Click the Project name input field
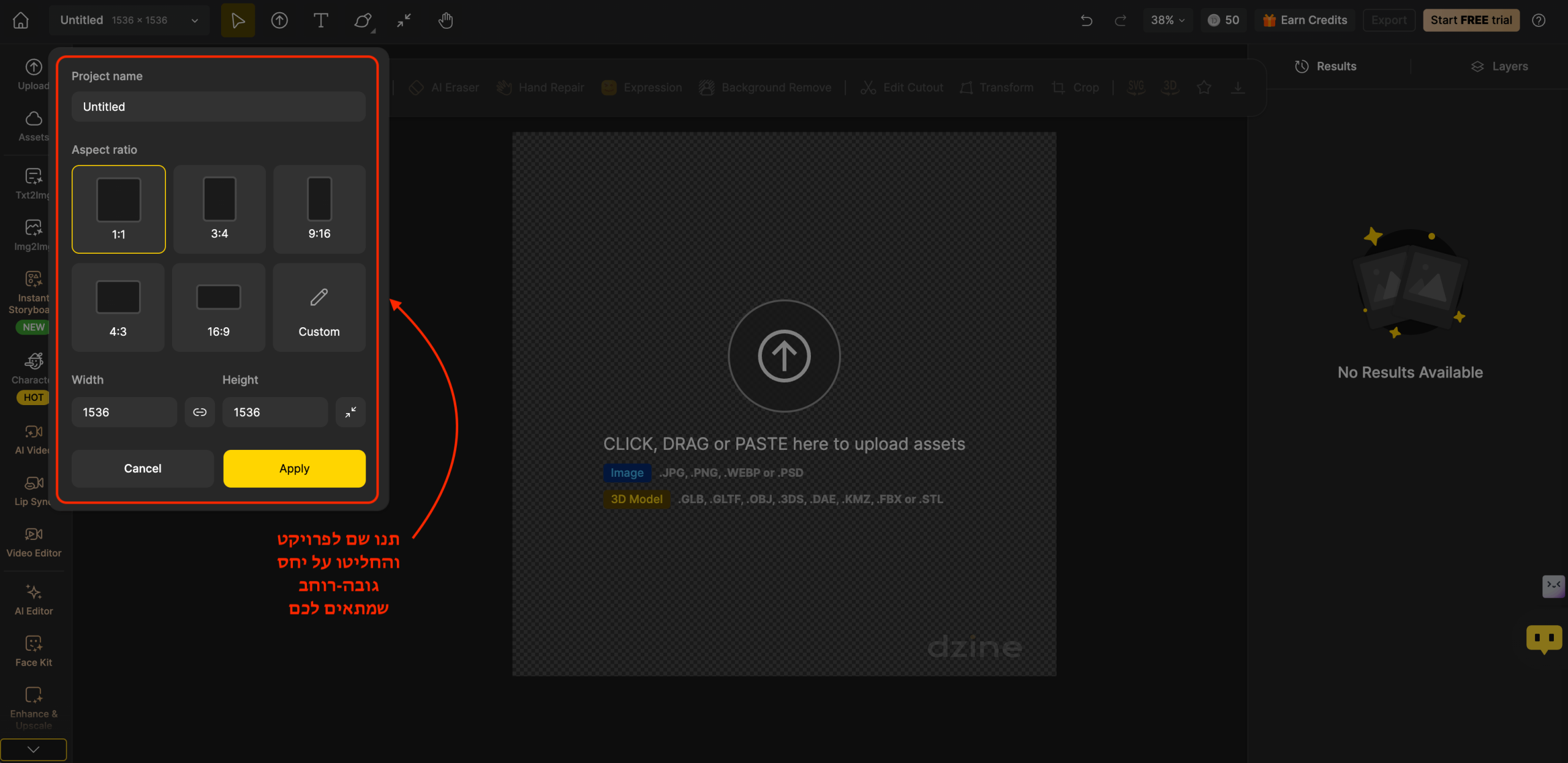 (x=219, y=107)
